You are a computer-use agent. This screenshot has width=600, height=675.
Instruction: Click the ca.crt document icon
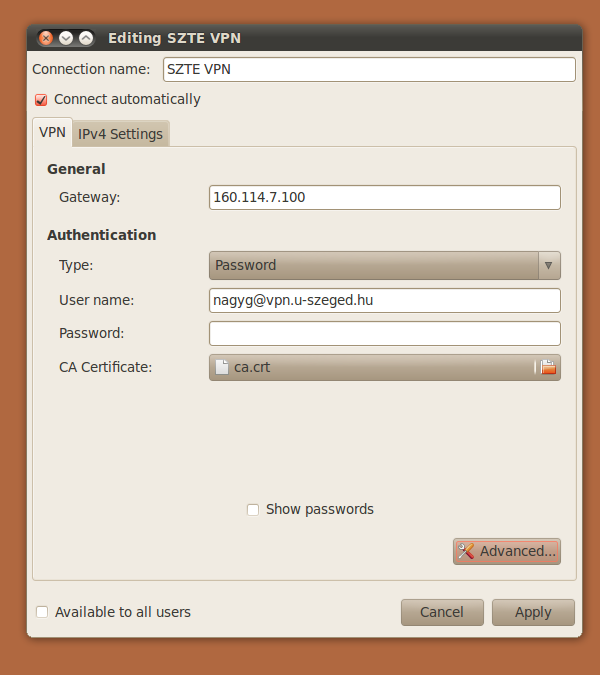(x=222, y=367)
